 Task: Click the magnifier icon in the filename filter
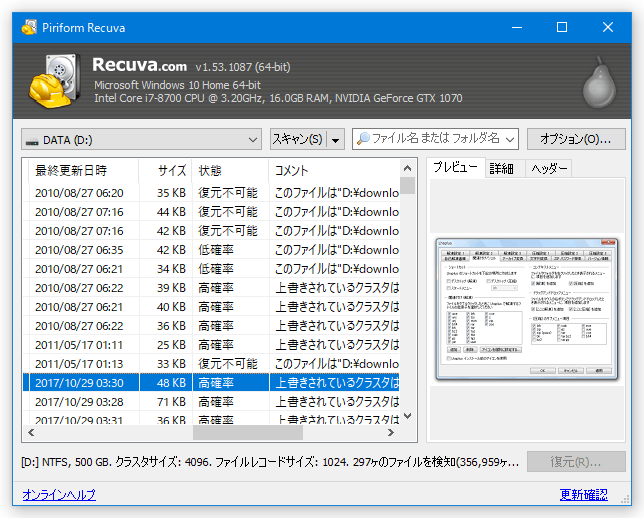pyautogui.click(x=363, y=139)
